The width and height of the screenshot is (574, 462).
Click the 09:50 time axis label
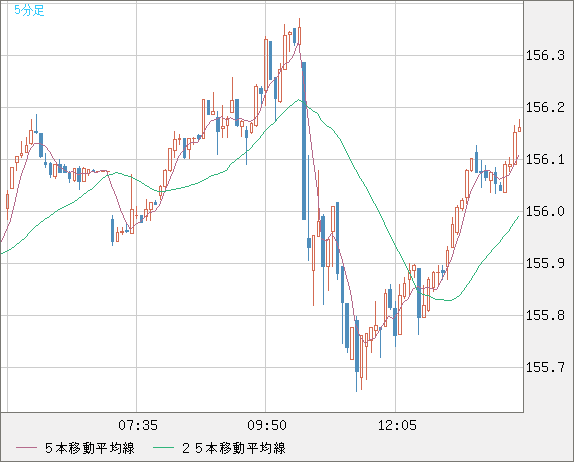click(267, 425)
